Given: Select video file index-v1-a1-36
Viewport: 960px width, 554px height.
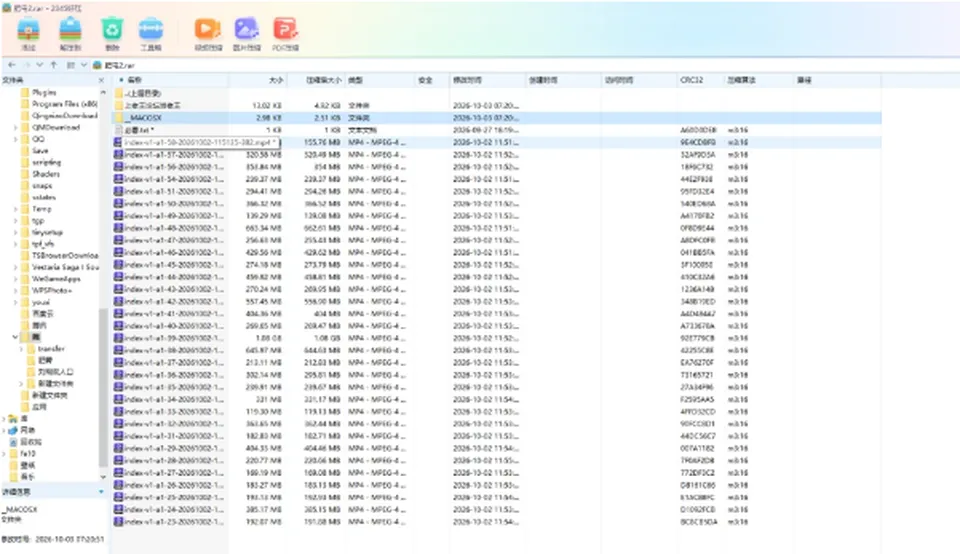Looking at the screenshot, I should pyautogui.click(x=497, y=375).
